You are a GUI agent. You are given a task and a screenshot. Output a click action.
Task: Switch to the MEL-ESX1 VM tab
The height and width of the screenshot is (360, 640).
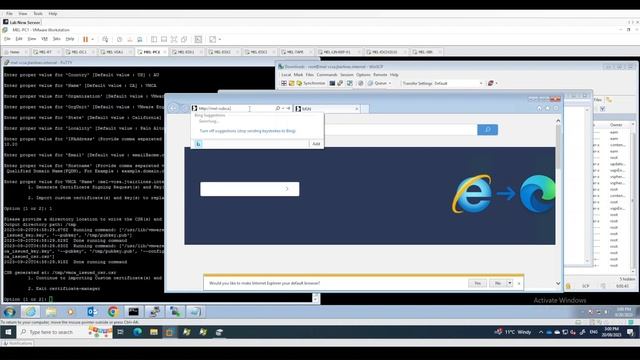[186, 52]
